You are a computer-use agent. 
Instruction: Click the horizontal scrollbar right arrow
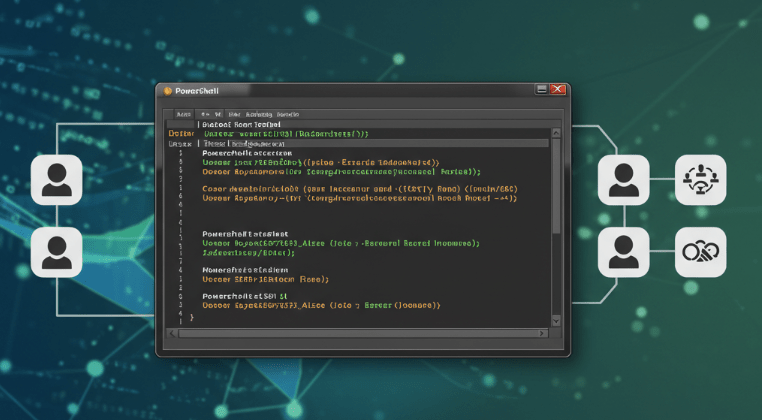tap(543, 333)
